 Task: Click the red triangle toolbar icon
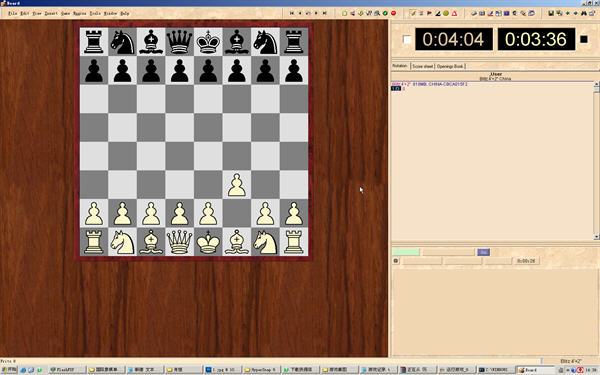455,13
